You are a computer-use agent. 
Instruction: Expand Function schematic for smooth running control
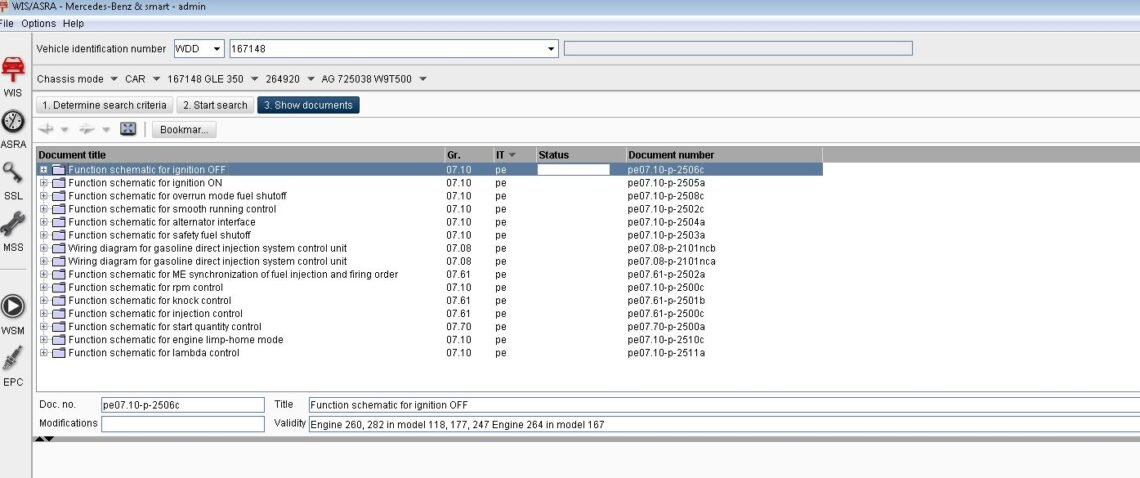44,209
